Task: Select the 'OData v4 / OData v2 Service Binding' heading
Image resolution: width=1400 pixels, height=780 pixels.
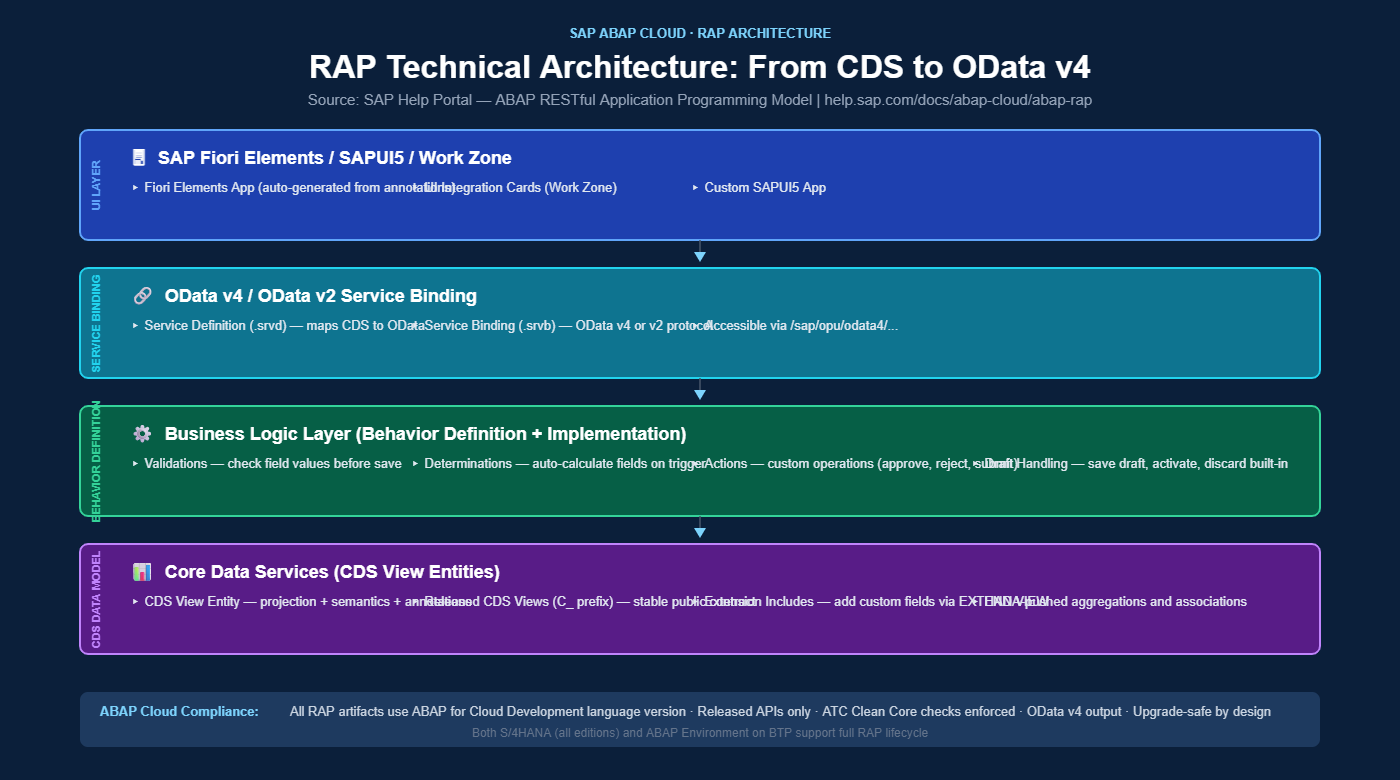Action: 320,296
